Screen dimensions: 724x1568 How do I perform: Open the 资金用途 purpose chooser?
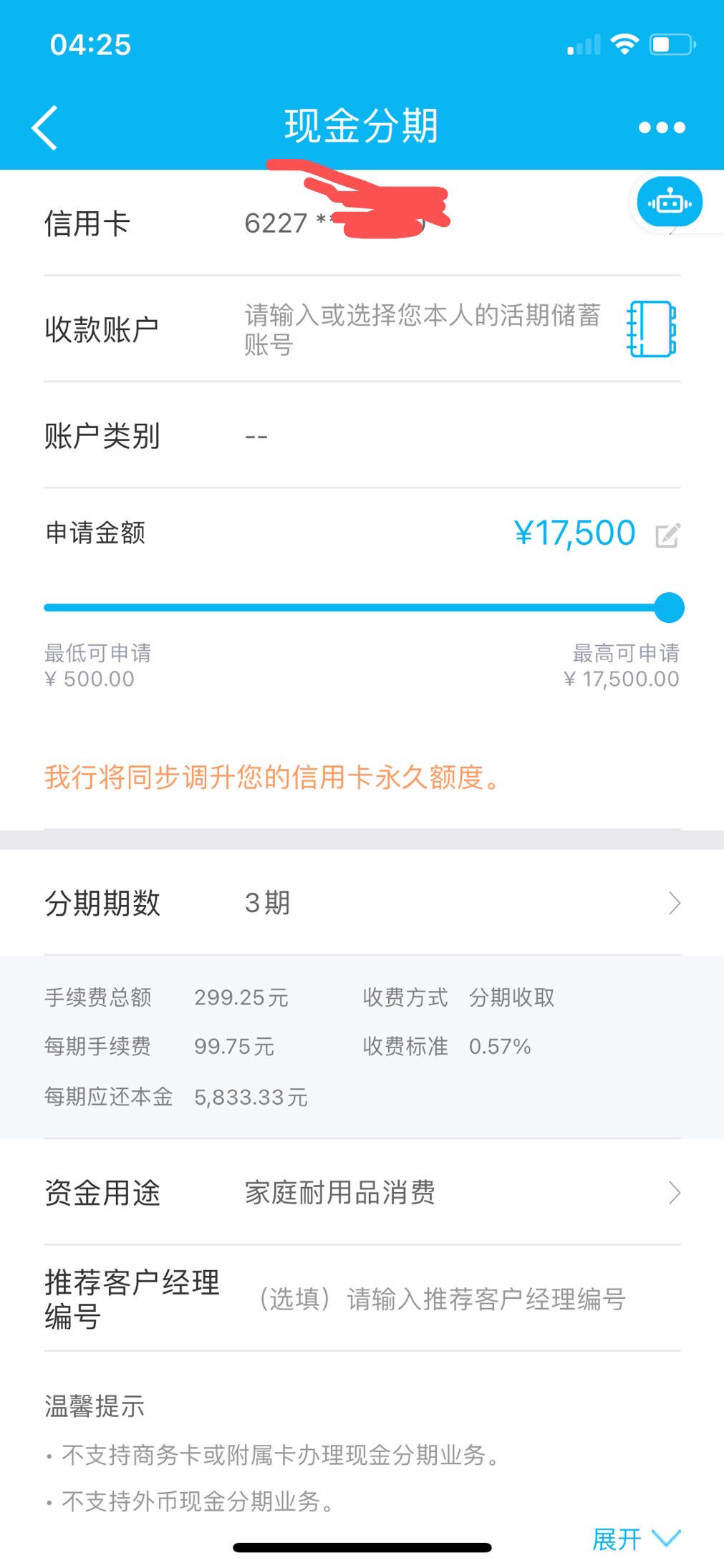tap(362, 1192)
